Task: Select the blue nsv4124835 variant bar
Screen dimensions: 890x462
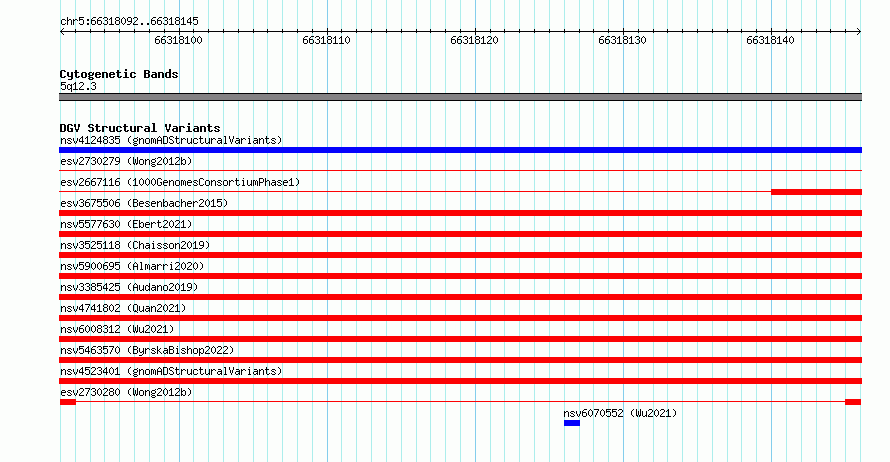Action: (460, 150)
